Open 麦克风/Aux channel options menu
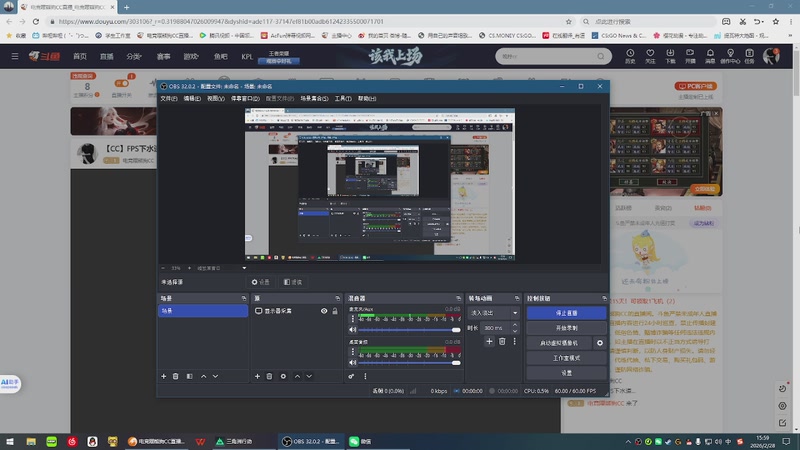 (352, 319)
